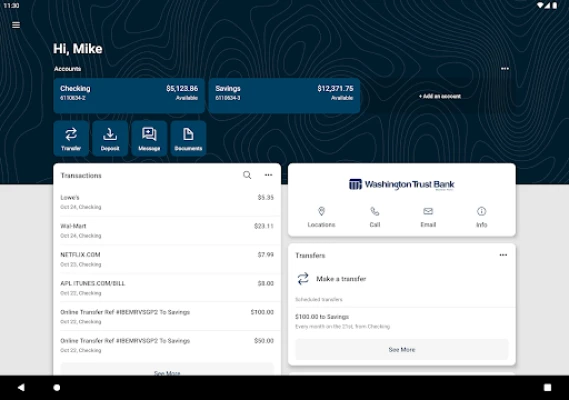Select the Savings account card
The height and width of the screenshot is (400, 569).
[284, 96]
